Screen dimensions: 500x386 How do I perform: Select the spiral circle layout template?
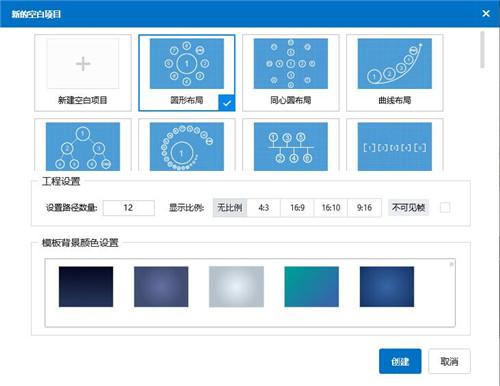(x=187, y=145)
